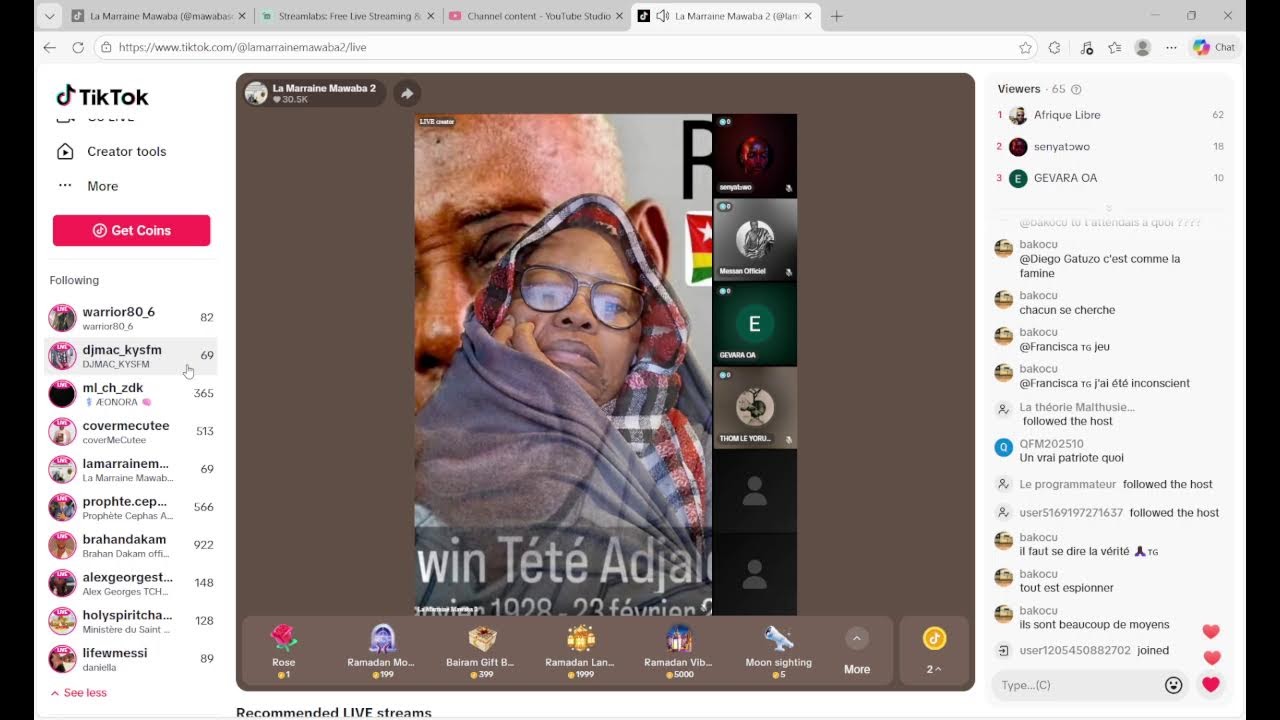
Task: Open djmac_kysfm live stream
Action: (131, 356)
